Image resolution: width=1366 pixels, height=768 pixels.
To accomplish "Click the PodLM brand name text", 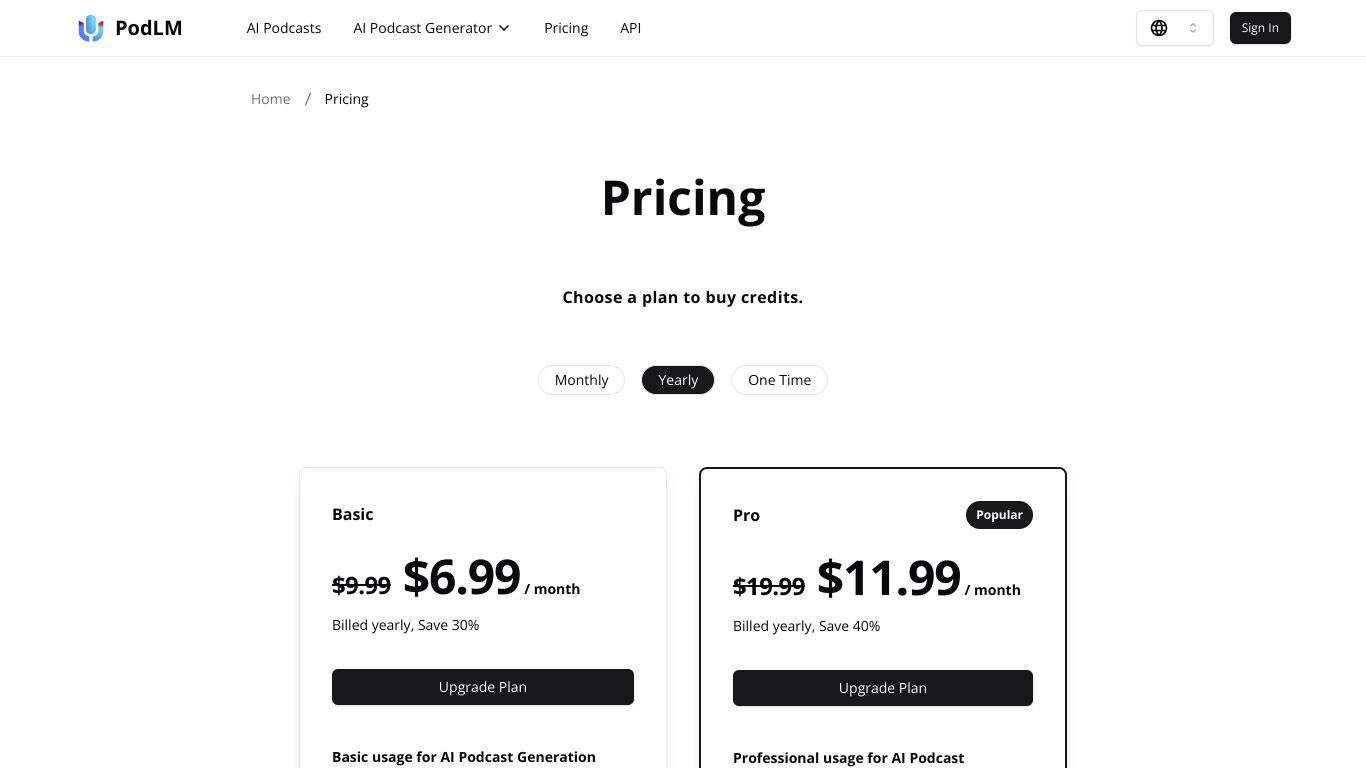I will [x=149, y=28].
